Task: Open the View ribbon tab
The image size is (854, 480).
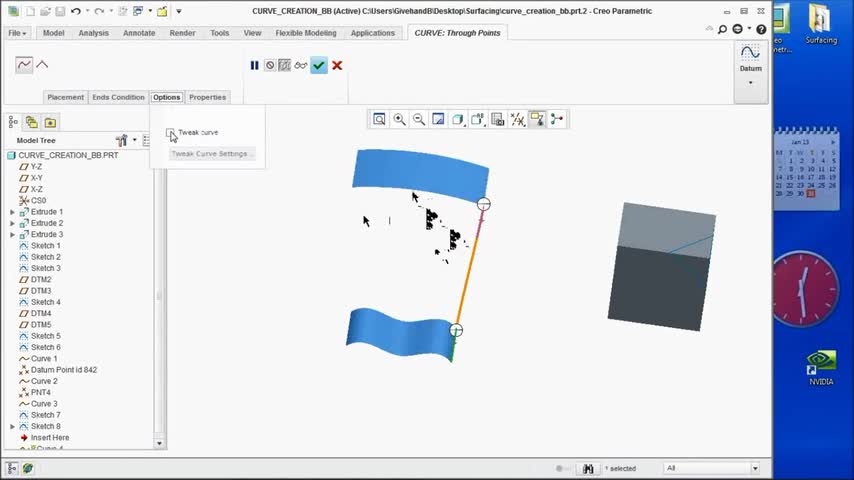Action: [252, 33]
